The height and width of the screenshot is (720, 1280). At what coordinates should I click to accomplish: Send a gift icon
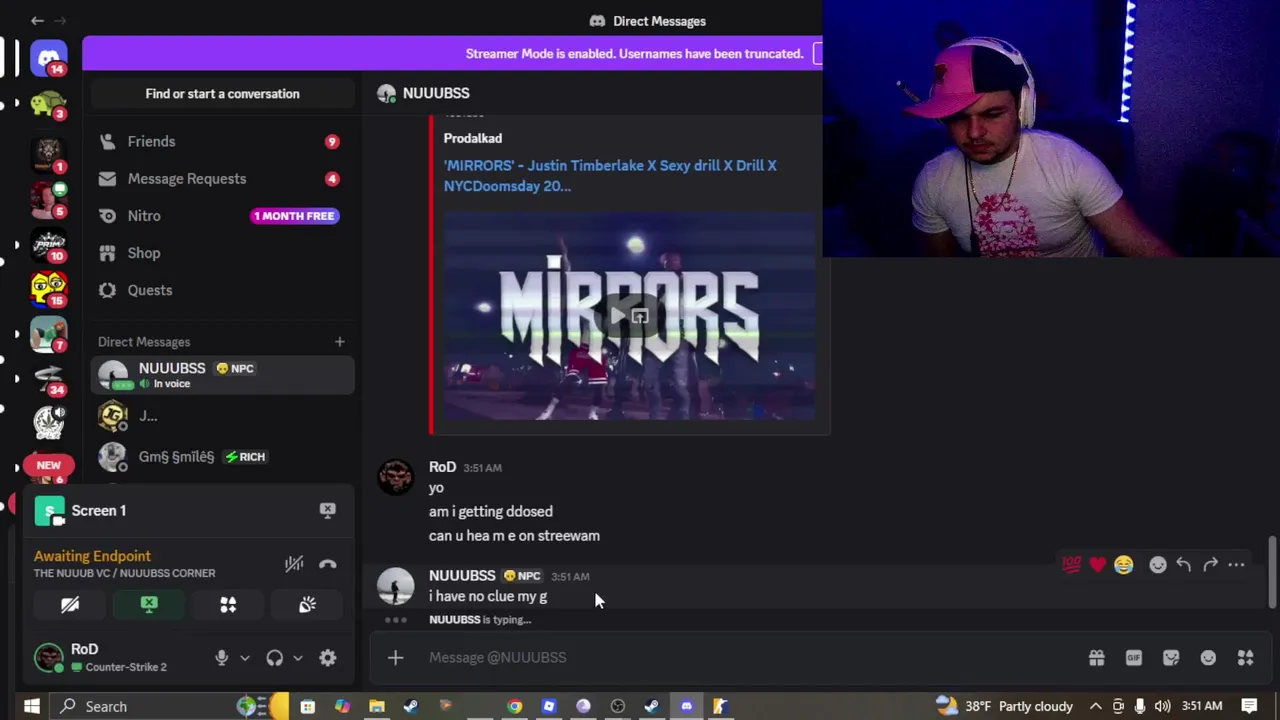tap(1096, 657)
